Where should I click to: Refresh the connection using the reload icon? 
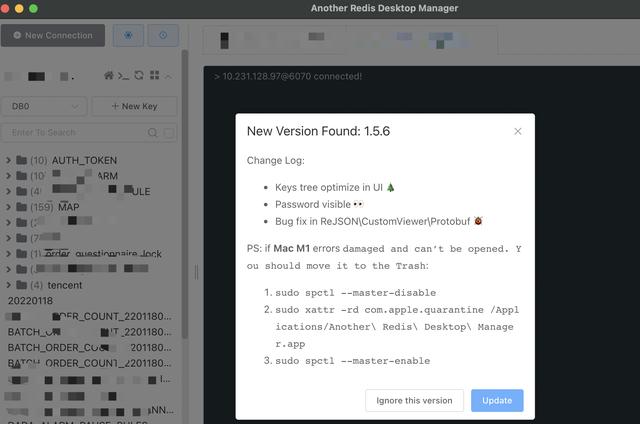(x=139, y=75)
